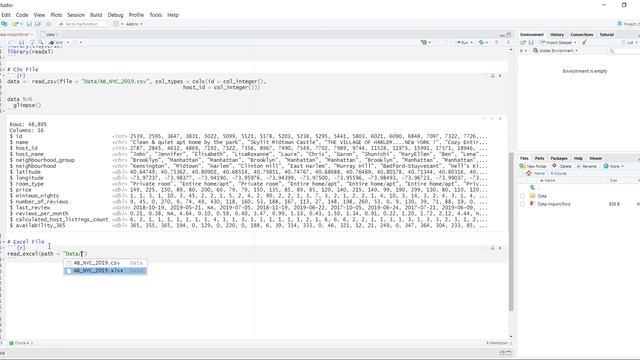This screenshot has height=360, width=640.
Task: Click the Go to file/function search field
Action: [82, 24]
